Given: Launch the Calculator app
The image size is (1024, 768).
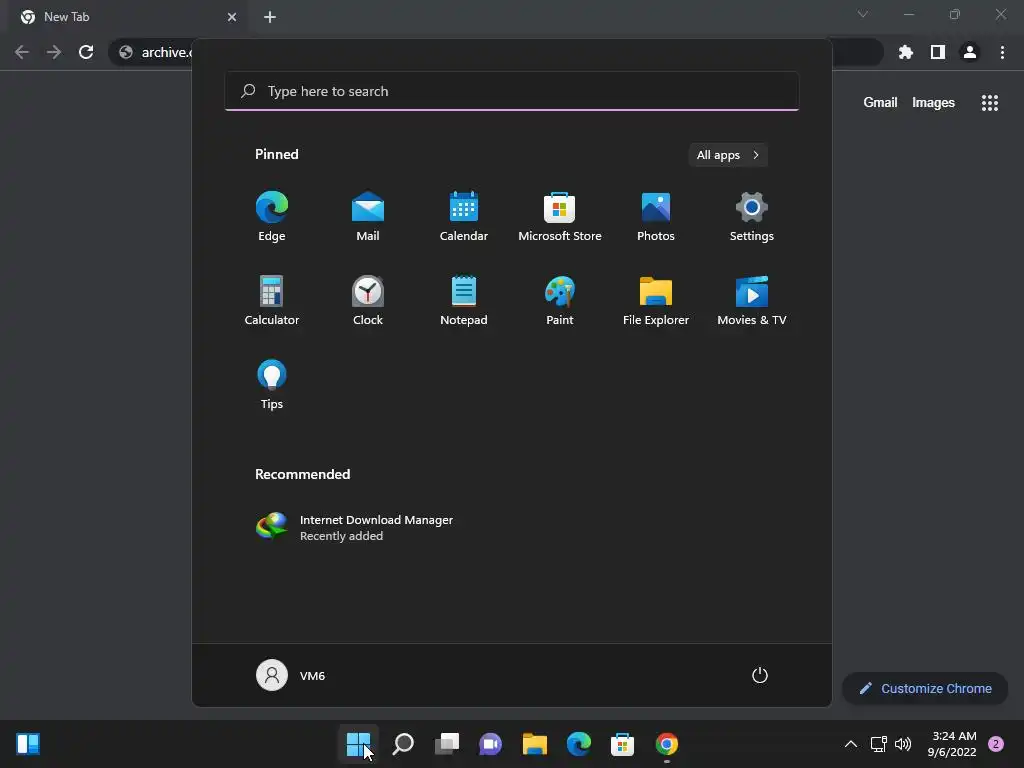Looking at the screenshot, I should click(272, 300).
